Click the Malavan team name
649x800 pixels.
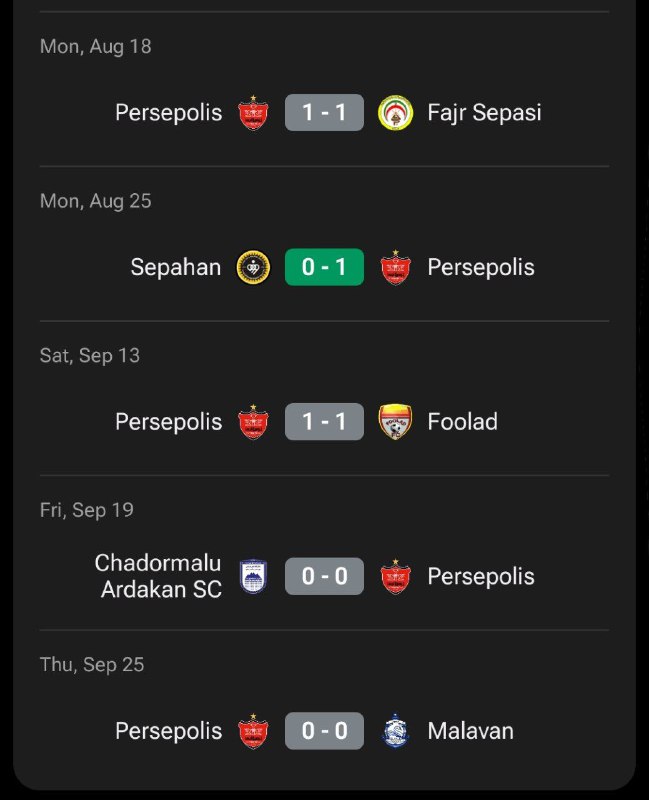click(470, 731)
